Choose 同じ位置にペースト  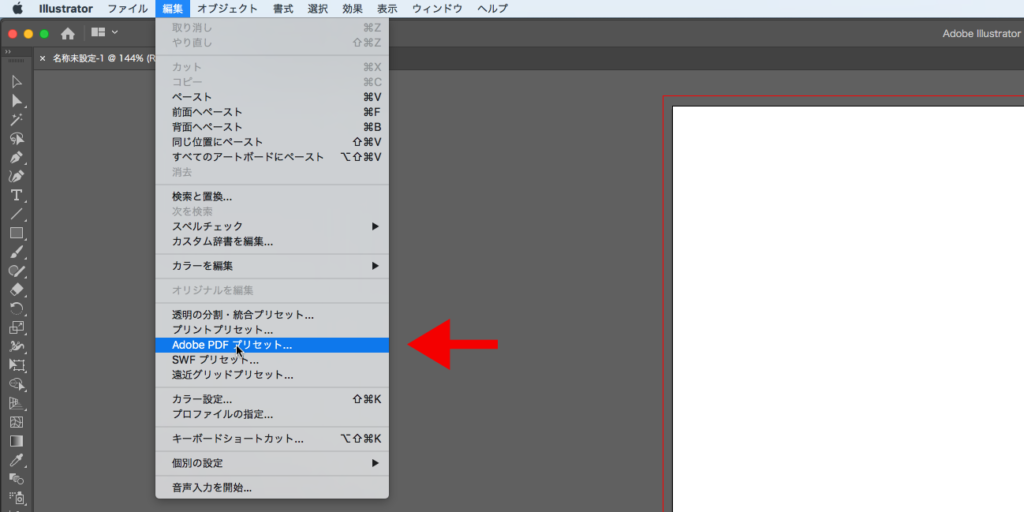click(x=272, y=142)
